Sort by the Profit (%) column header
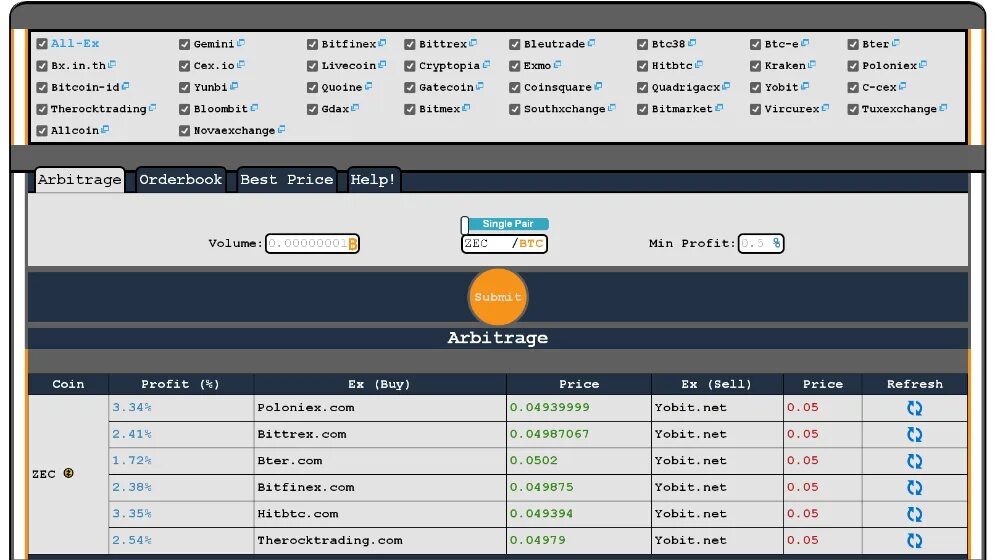 coord(180,384)
